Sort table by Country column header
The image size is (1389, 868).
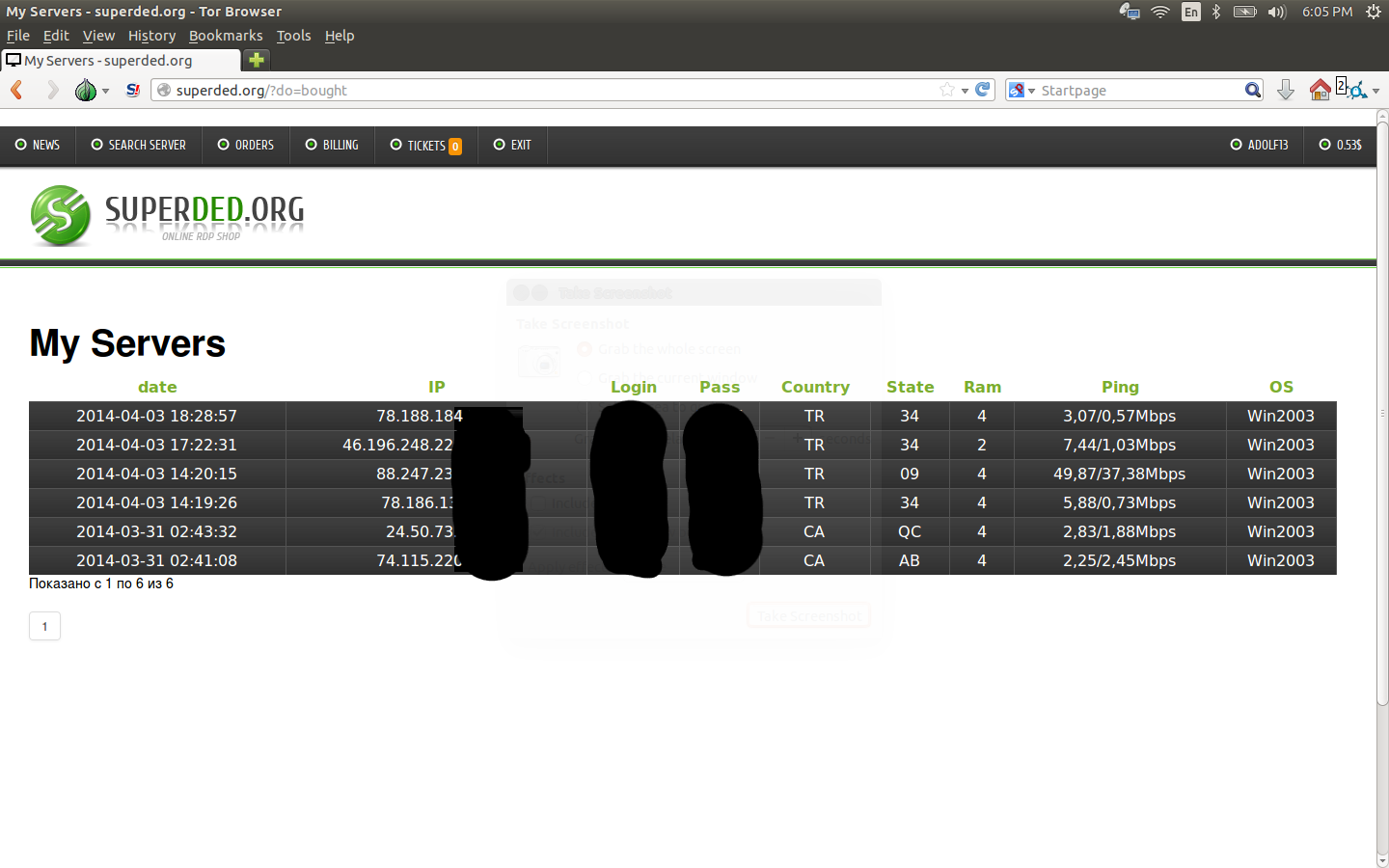[x=815, y=387]
